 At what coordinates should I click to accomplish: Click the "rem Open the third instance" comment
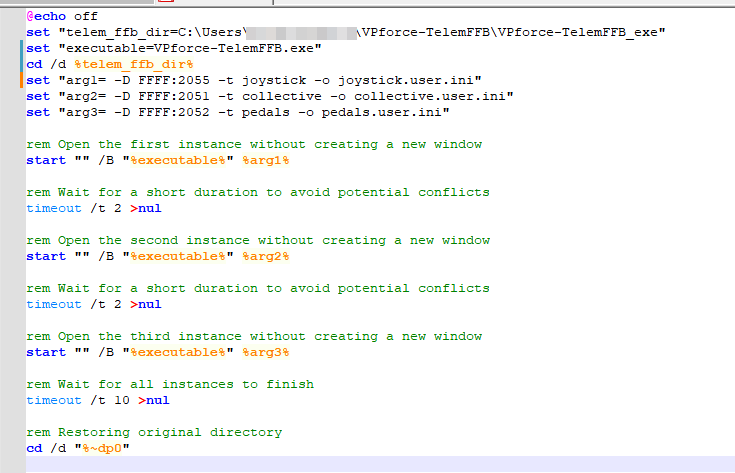point(254,337)
